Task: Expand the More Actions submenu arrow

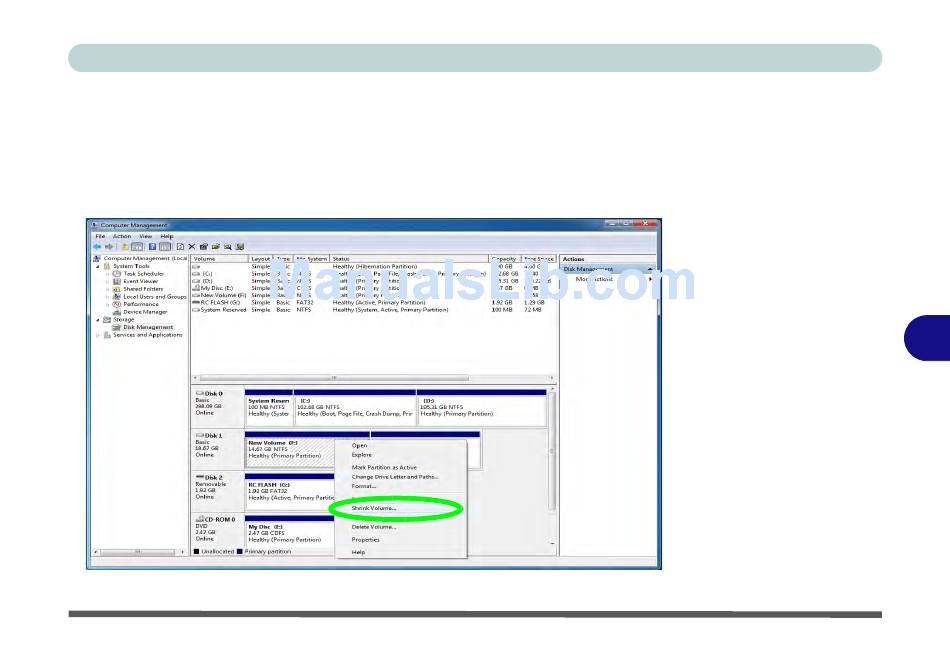Action: (x=650, y=280)
